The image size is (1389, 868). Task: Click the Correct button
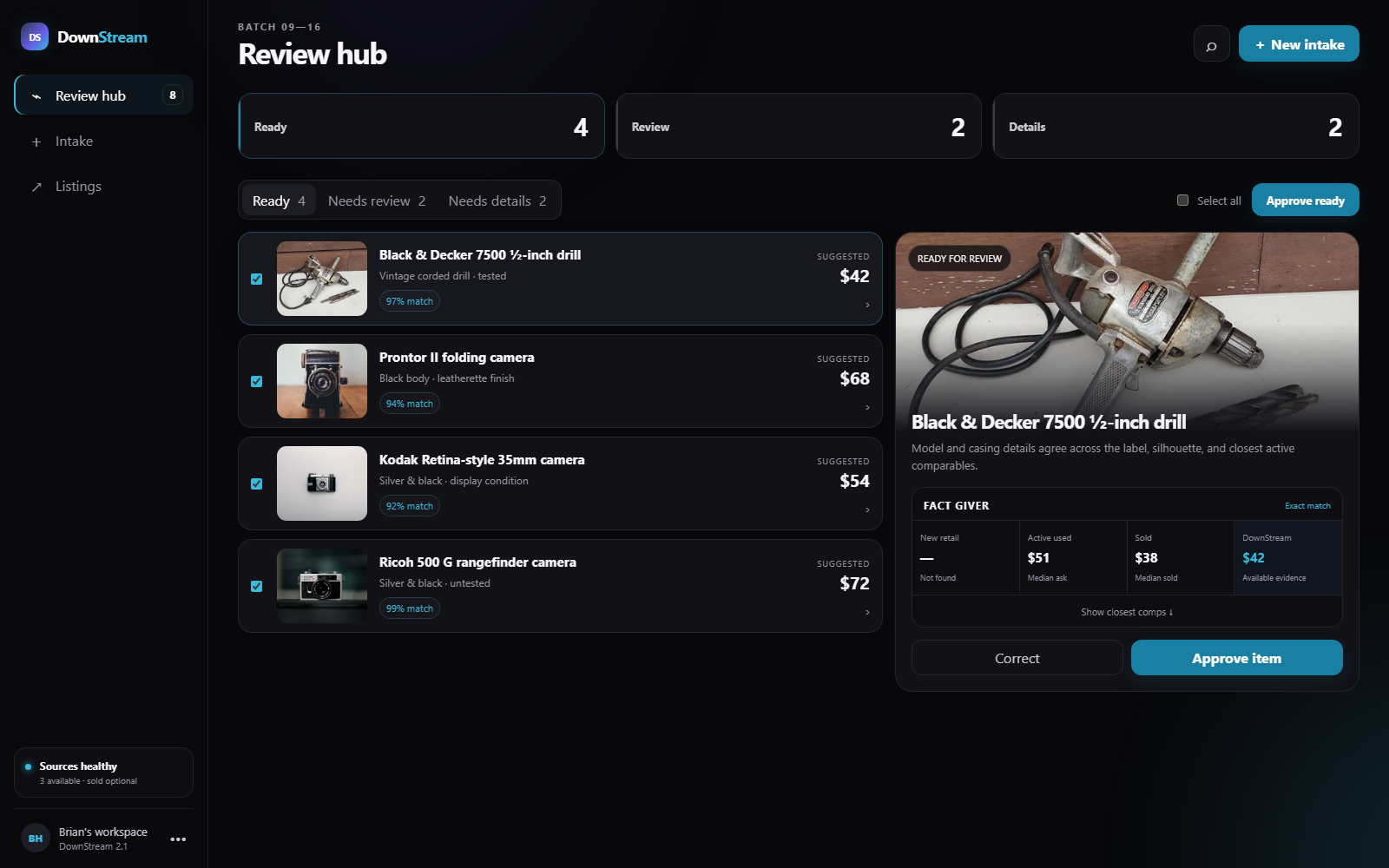(x=1017, y=658)
